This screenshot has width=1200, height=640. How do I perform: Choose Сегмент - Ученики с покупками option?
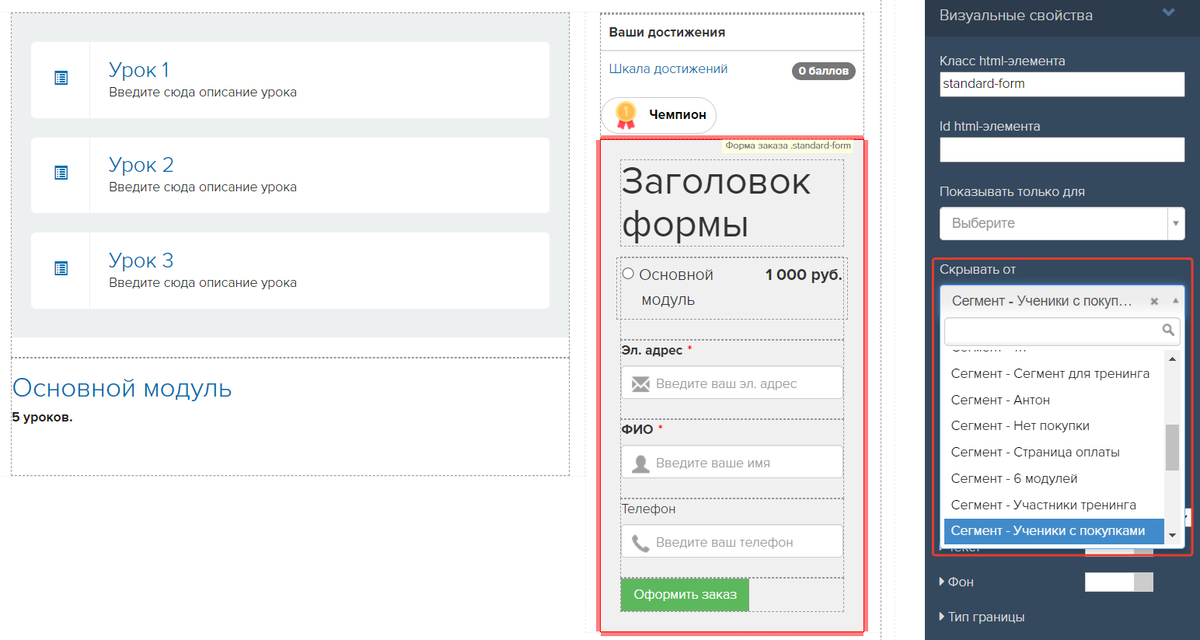point(1055,531)
